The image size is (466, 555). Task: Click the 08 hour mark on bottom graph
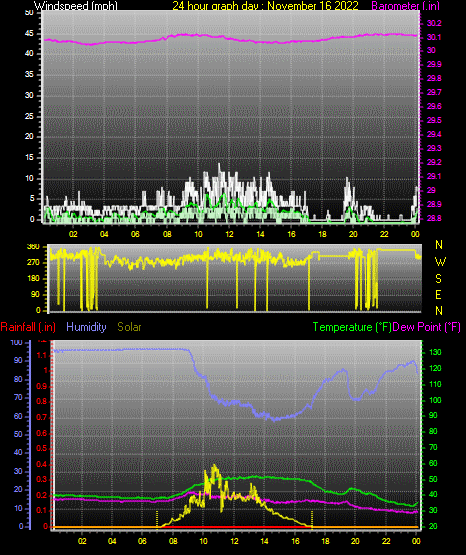click(x=173, y=541)
